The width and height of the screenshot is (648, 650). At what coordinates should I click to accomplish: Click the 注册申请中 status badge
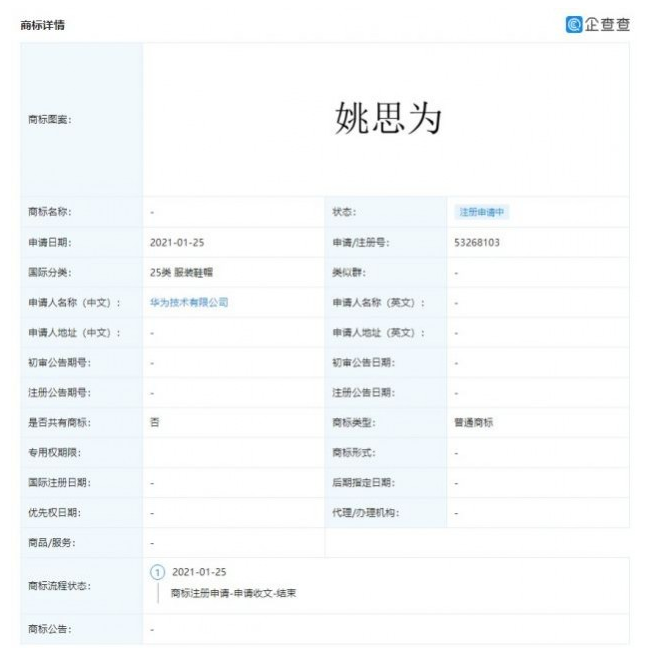(483, 212)
